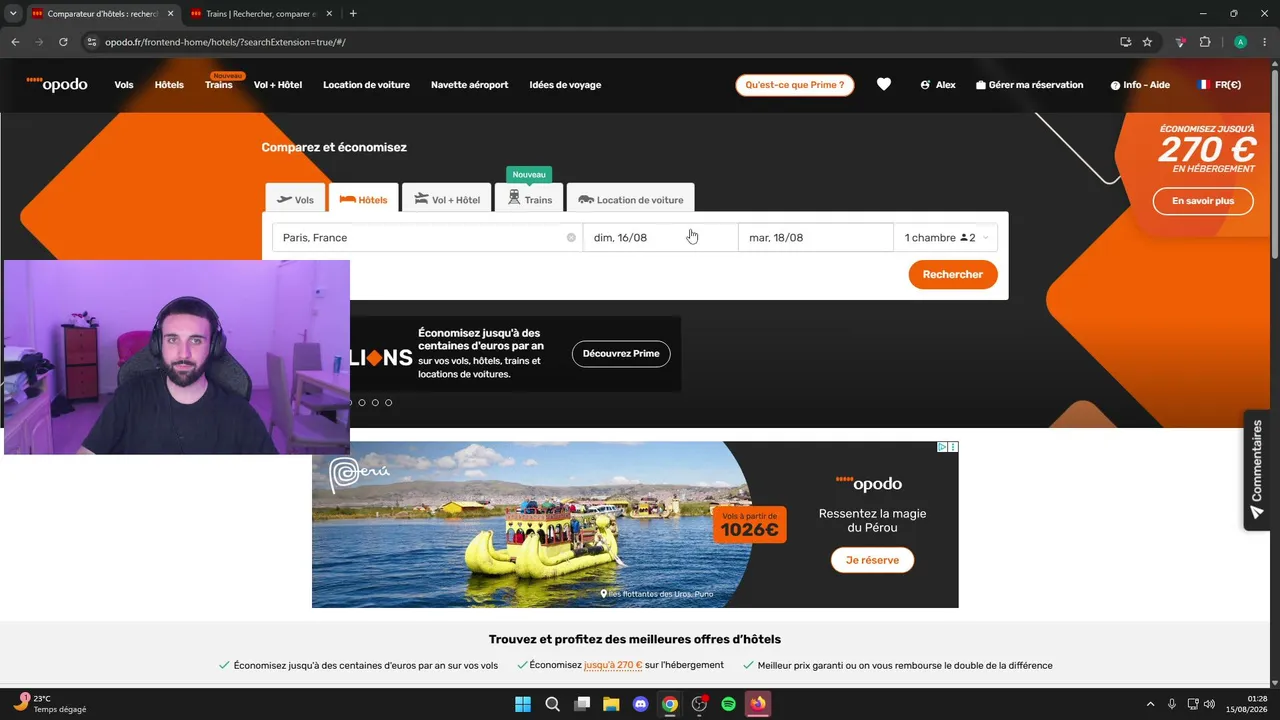Viewport: 1280px width, 720px height.
Task: Click the microphone icon in system tray
Action: [1172, 704]
